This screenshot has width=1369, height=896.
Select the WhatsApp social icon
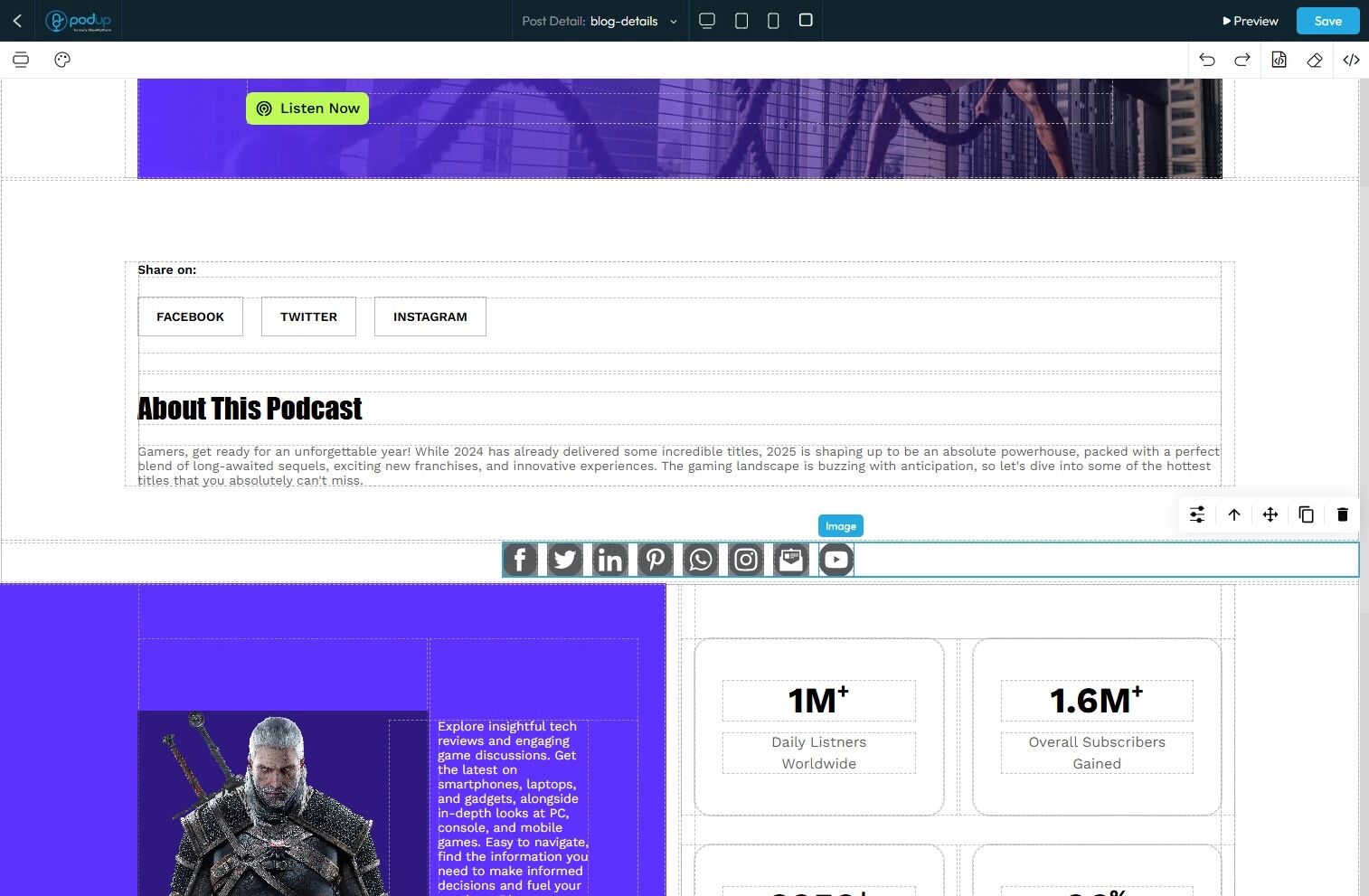[701, 560]
